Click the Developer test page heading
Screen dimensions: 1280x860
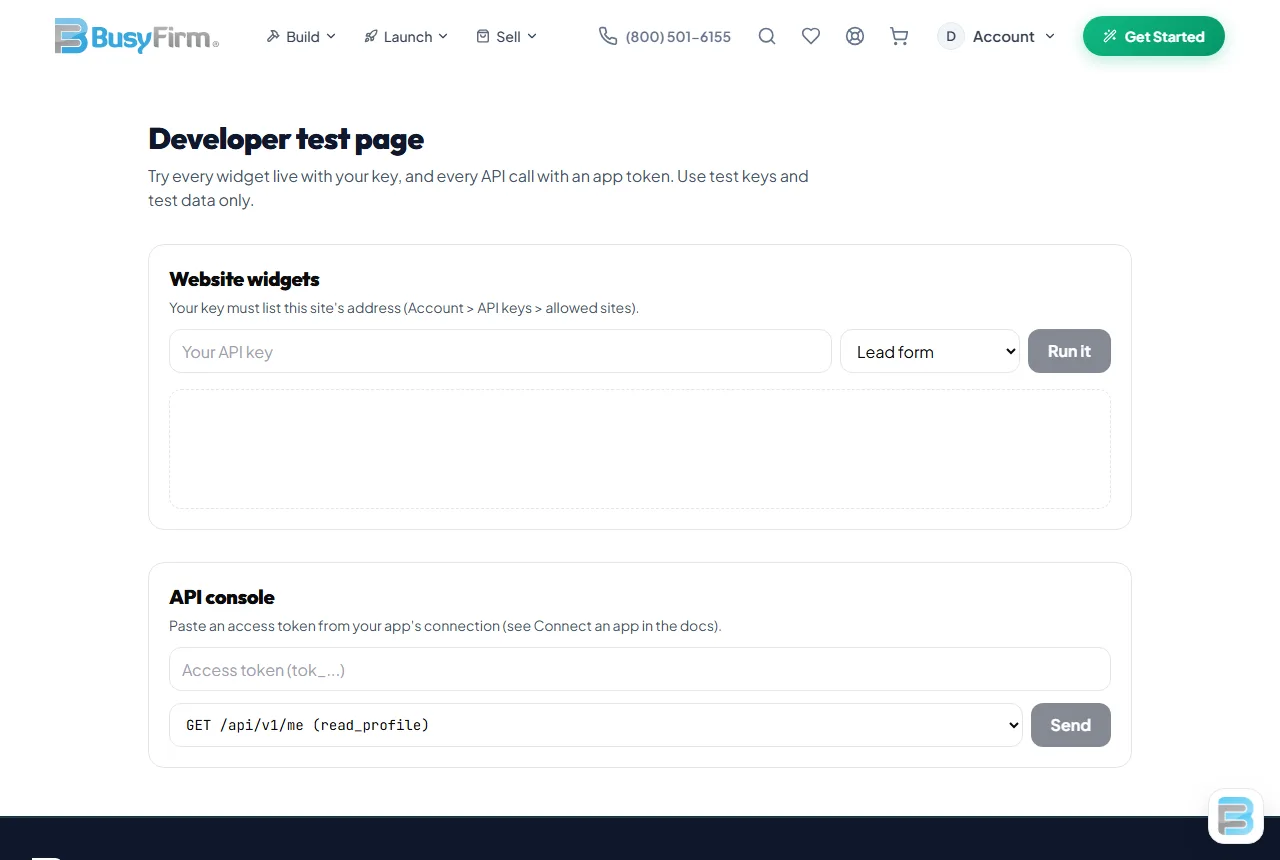(286, 139)
